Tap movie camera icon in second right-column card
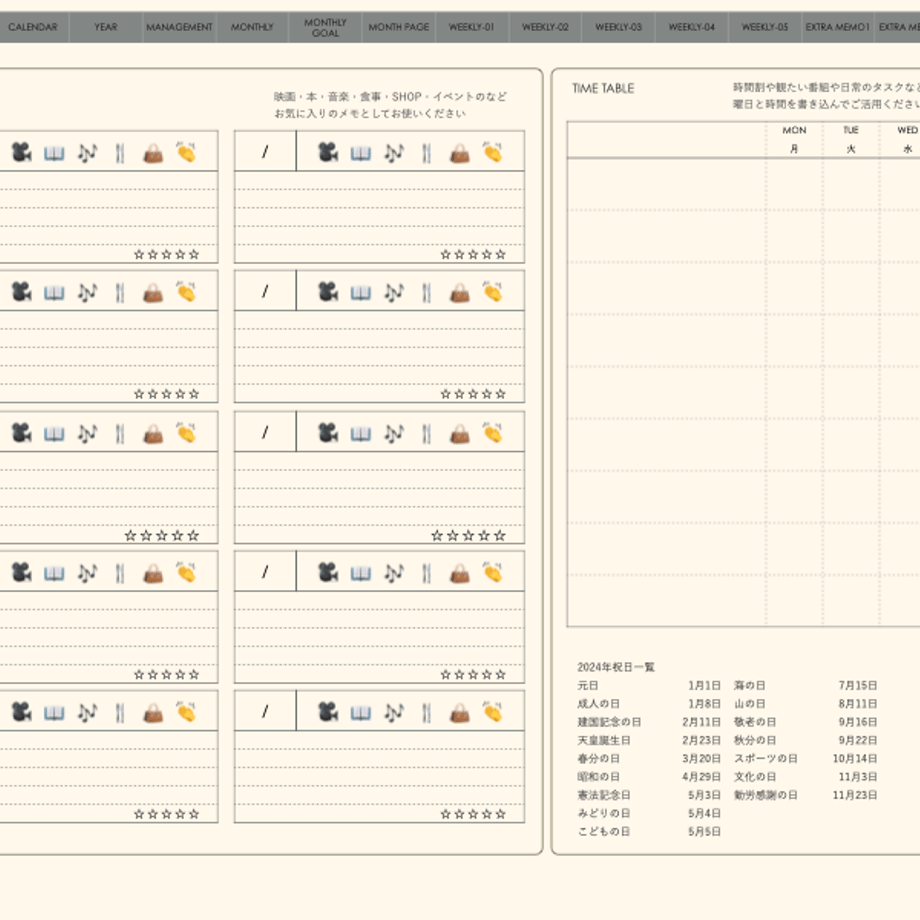This screenshot has height=920, width=920. pos(328,292)
